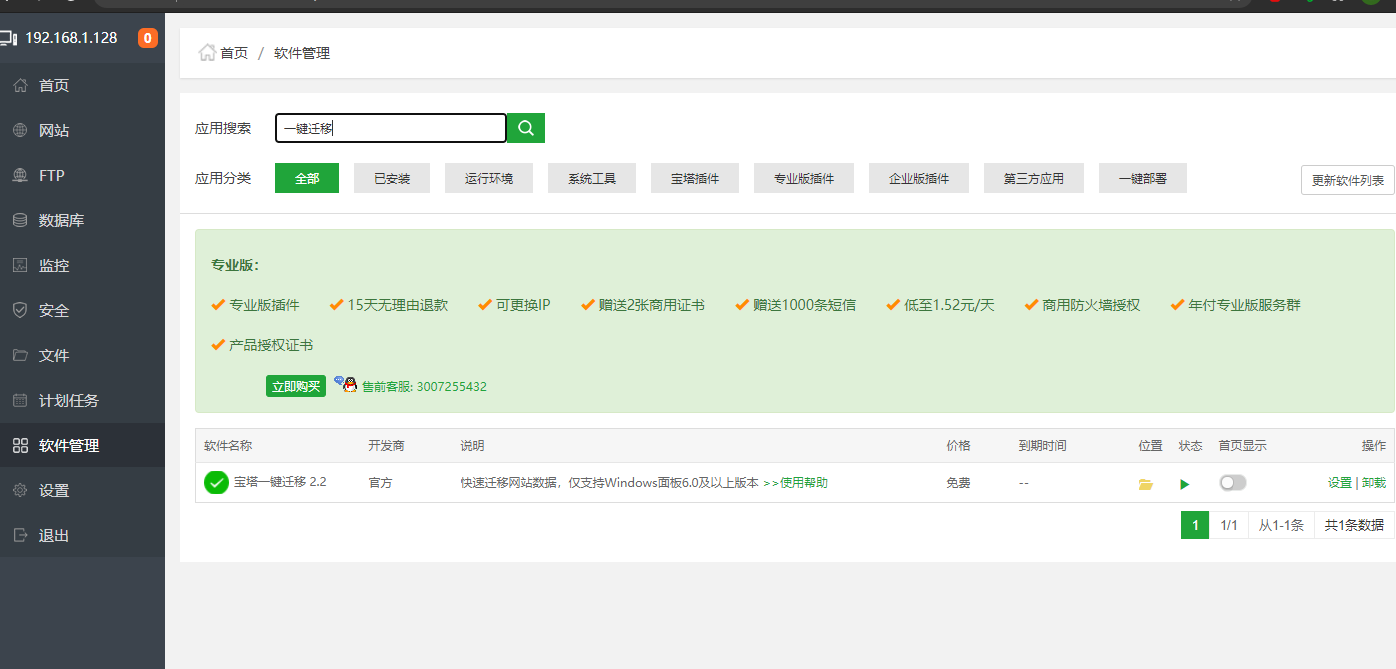Click page number 1 in pagination
The height and width of the screenshot is (669, 1396).
(x=1195, y=525)
